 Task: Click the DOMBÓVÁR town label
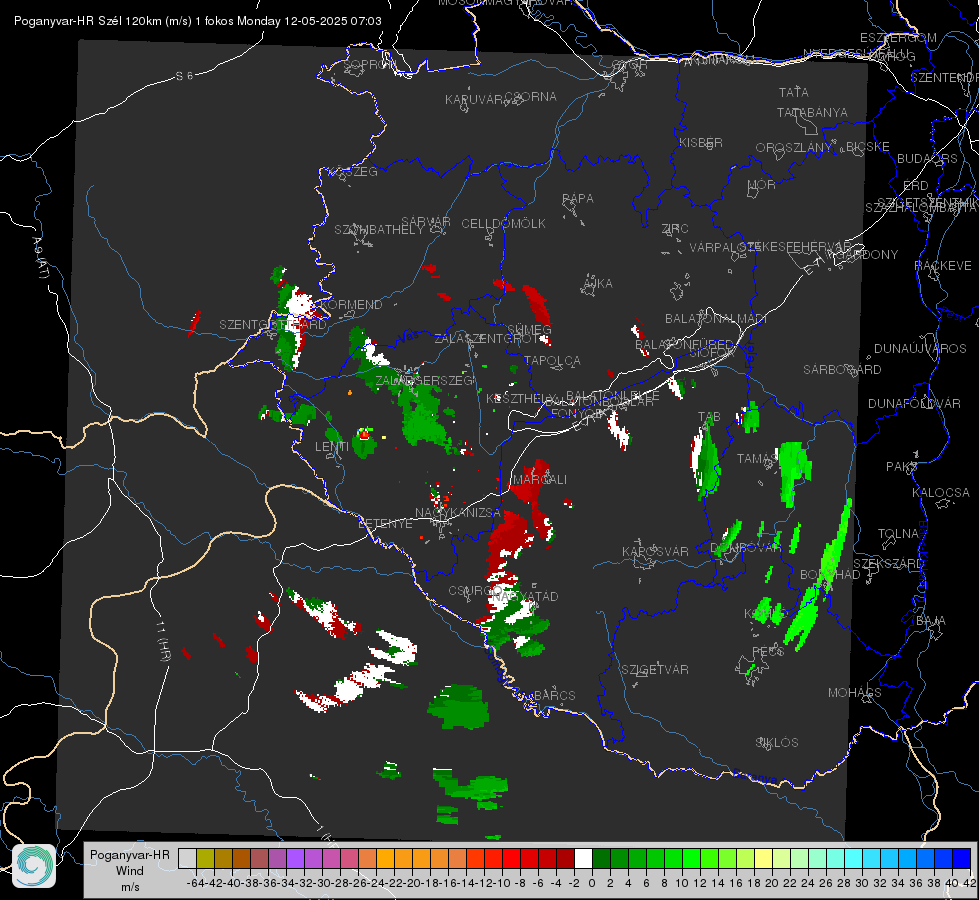pyautogui.click(x=745, y=547)
